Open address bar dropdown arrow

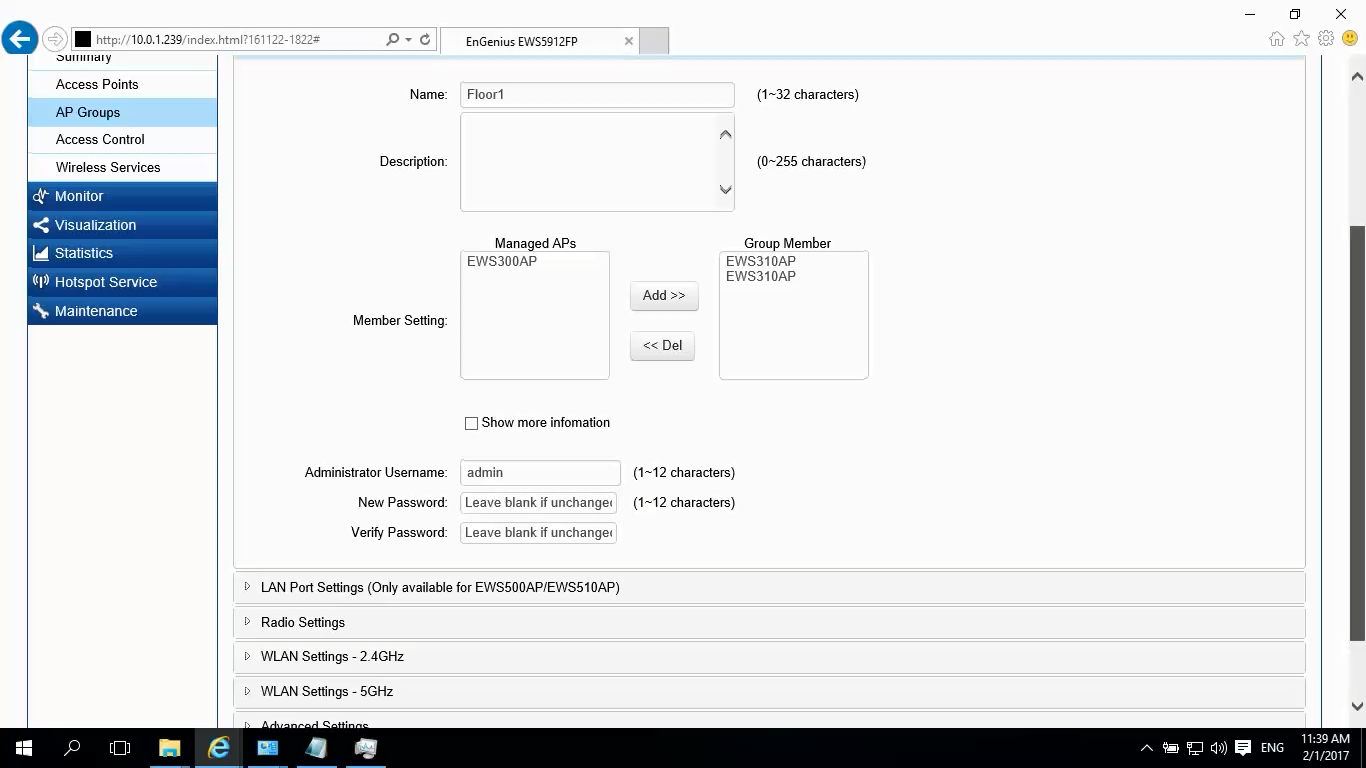(408, 40)
